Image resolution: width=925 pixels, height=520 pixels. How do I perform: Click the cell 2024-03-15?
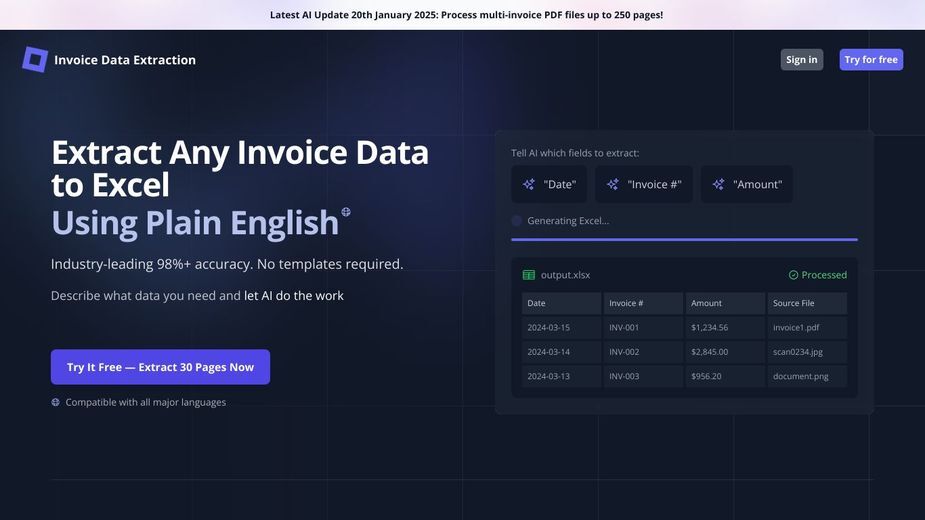tap(561, 328)
